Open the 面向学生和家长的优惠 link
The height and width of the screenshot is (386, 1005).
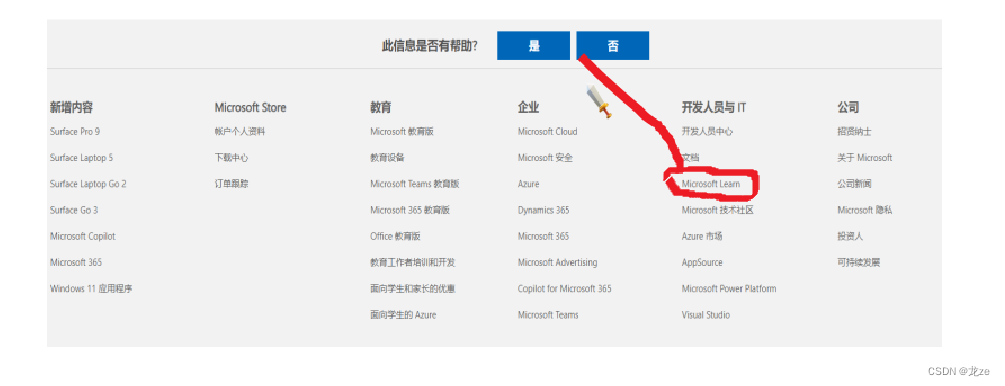413,289
